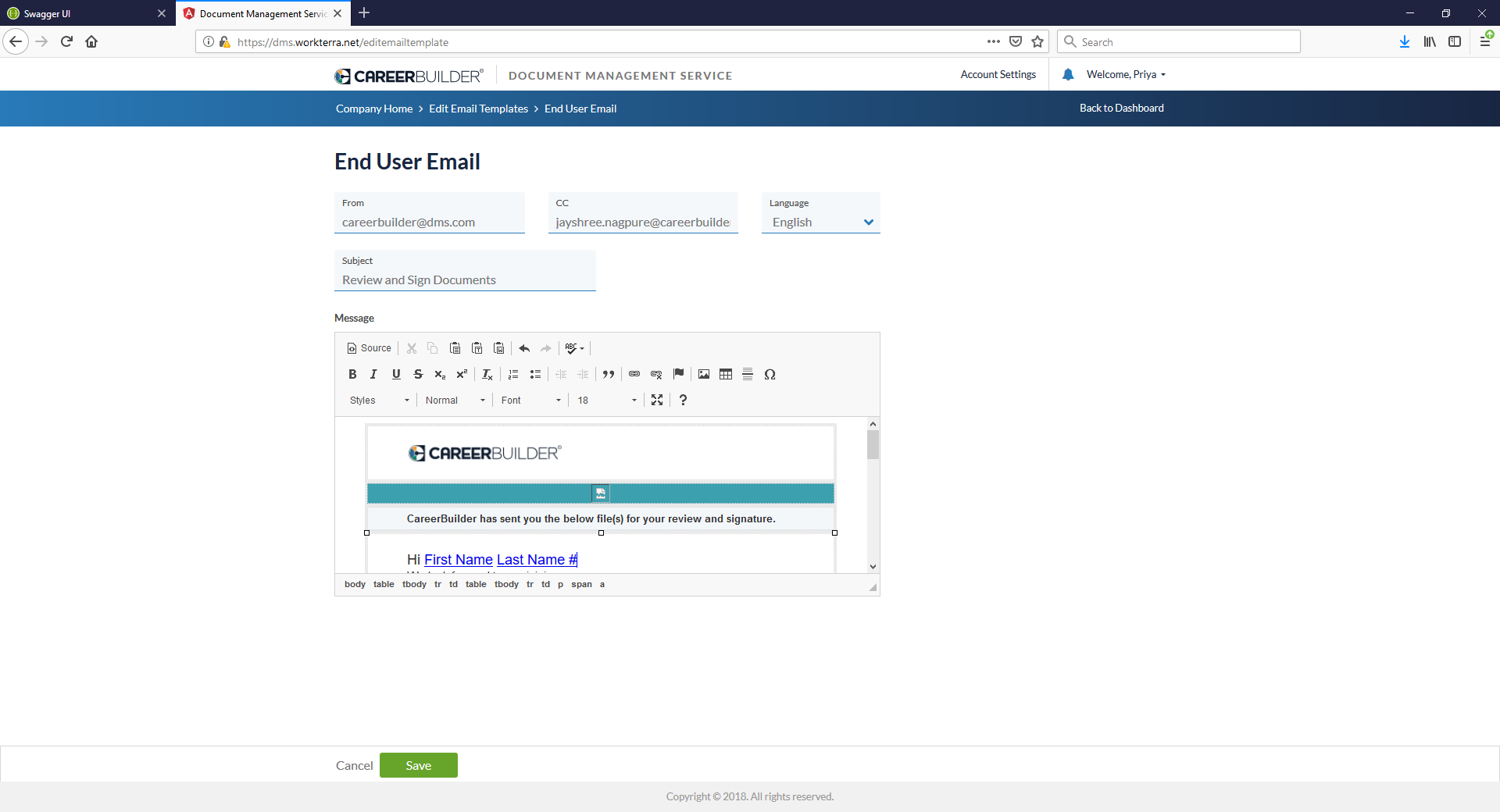
Task: Click the Decrease Indent icon
Action: [x=561, y=374]
